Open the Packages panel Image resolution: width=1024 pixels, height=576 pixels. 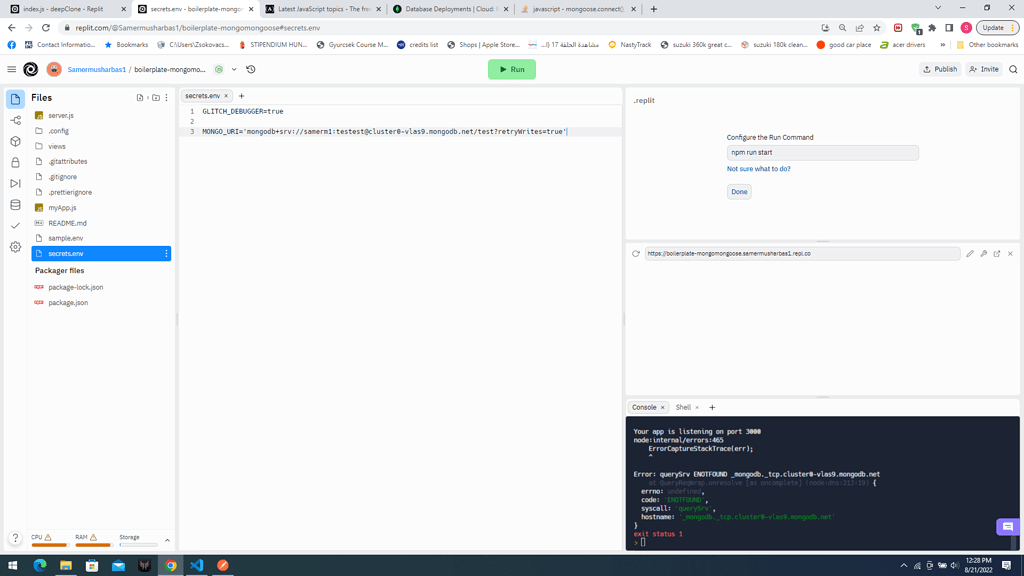tap(14, 139)
